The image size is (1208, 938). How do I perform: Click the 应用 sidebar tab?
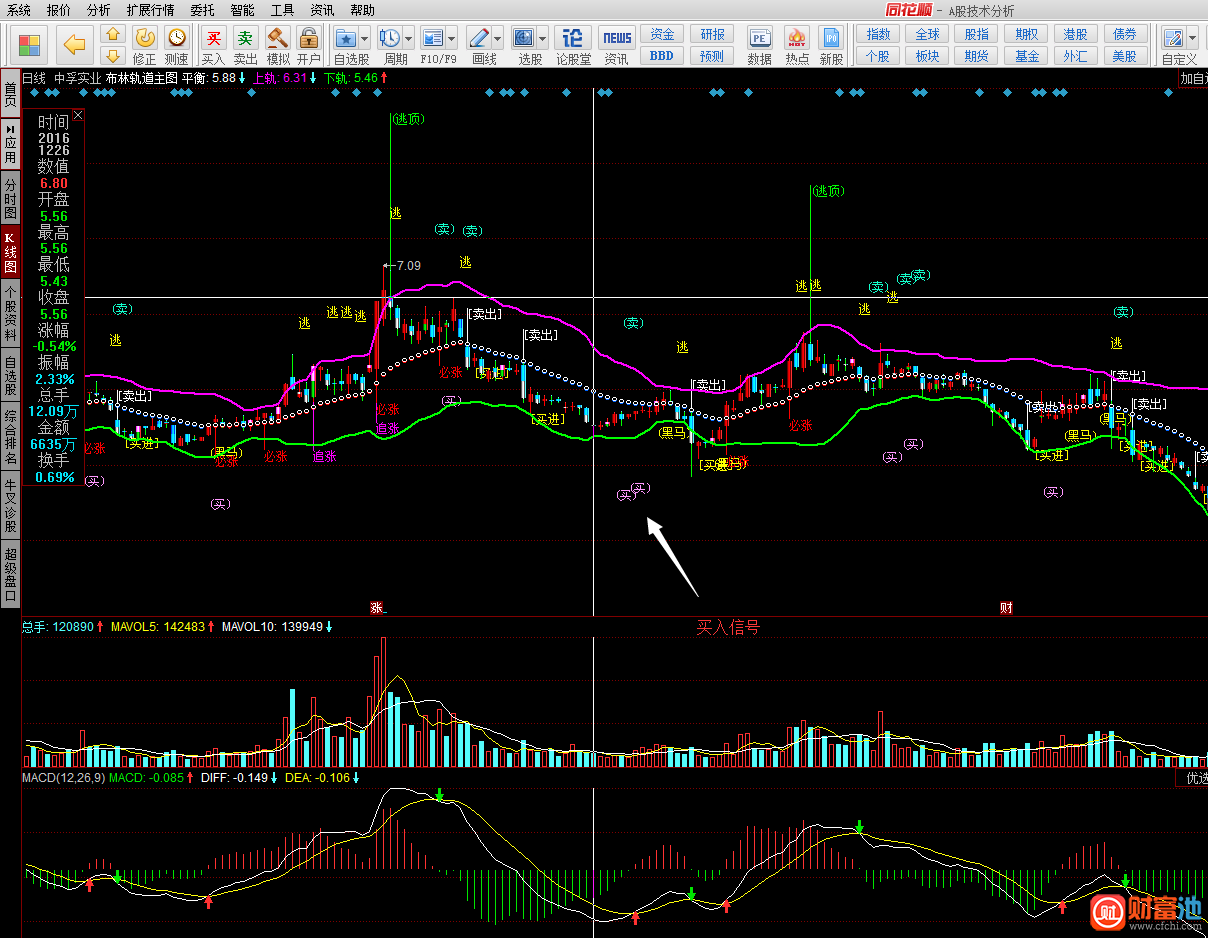tap(10, 146)
